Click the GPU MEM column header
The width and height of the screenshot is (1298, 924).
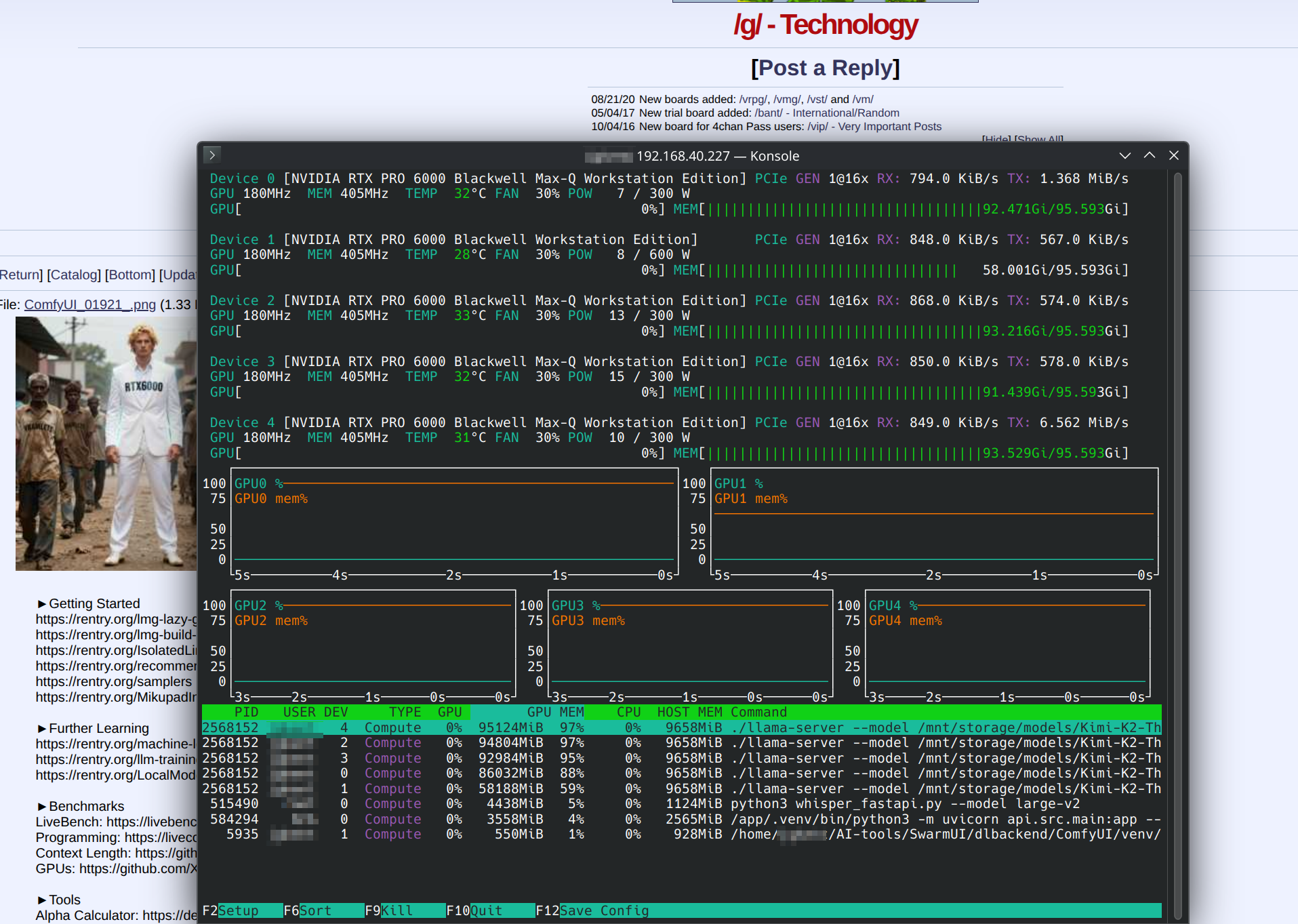555,712
